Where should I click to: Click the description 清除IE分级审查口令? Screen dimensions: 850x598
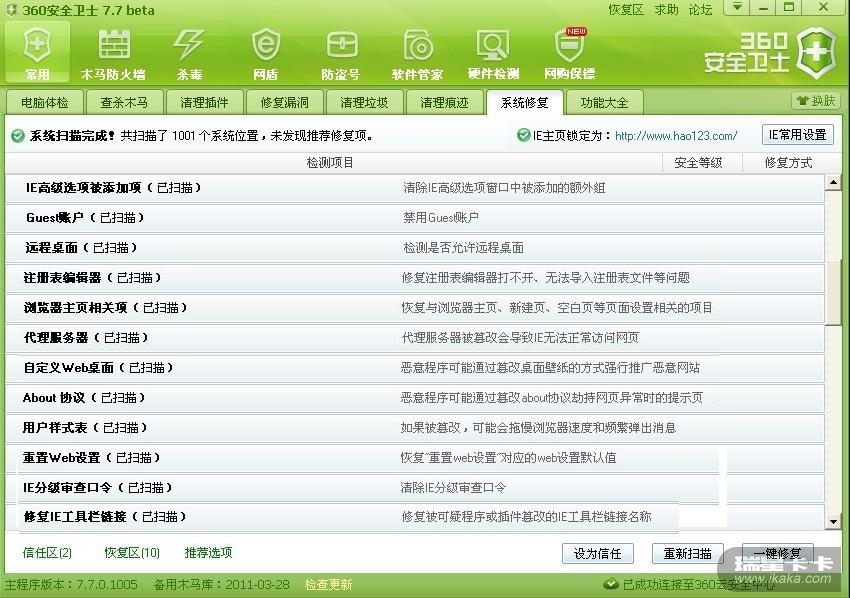click(453, 488)
